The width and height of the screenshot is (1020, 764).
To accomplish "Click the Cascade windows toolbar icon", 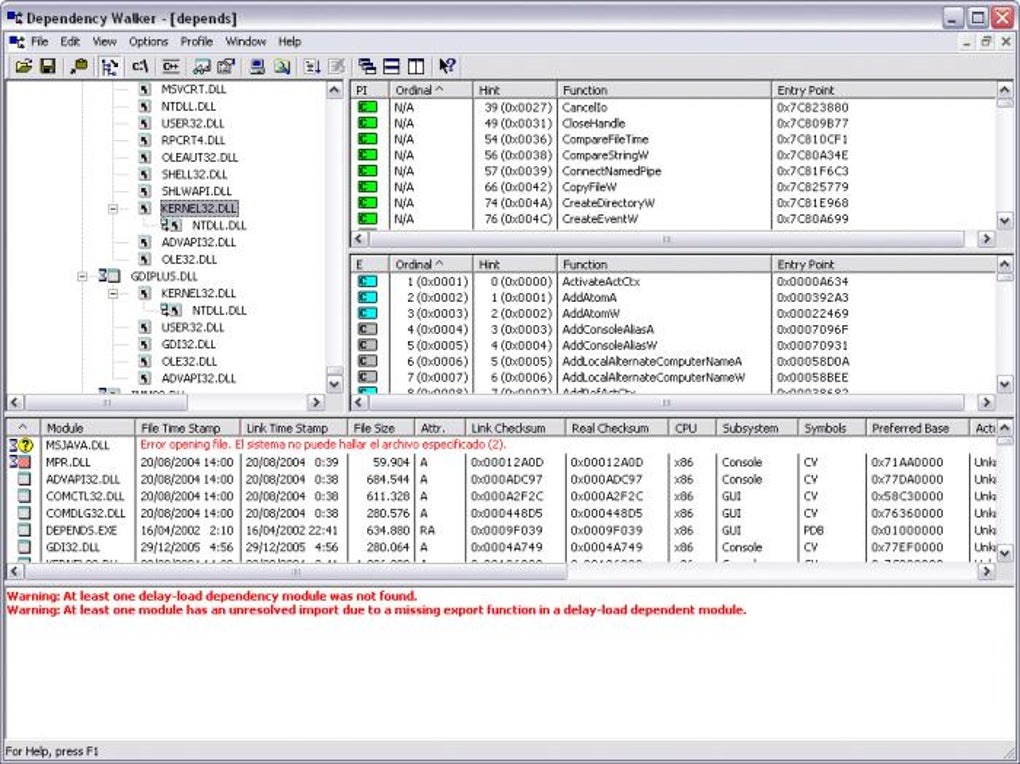I will (x=367, y=66).
